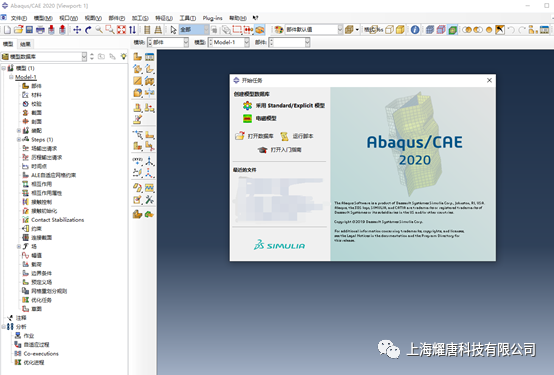
Task: Select the shaded render style icon
Action: click(x=400, y=30)
